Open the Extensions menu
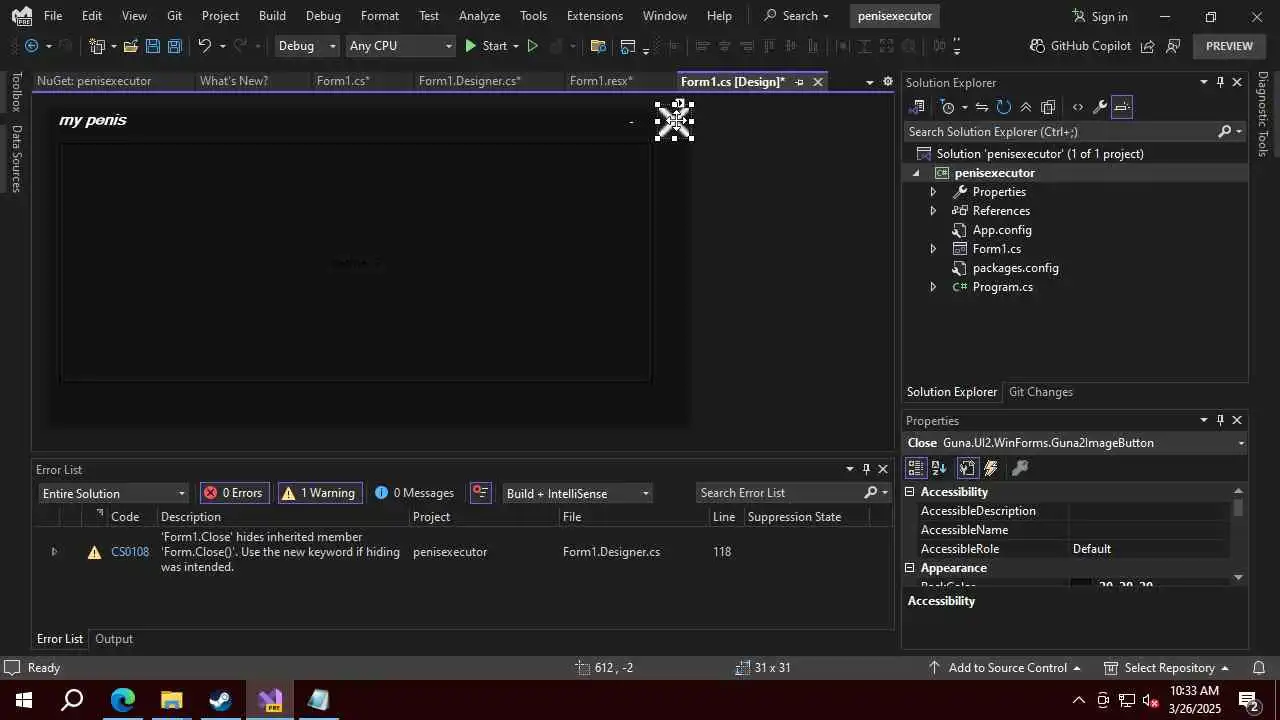1280x720 pixels. tap(594, 16)
